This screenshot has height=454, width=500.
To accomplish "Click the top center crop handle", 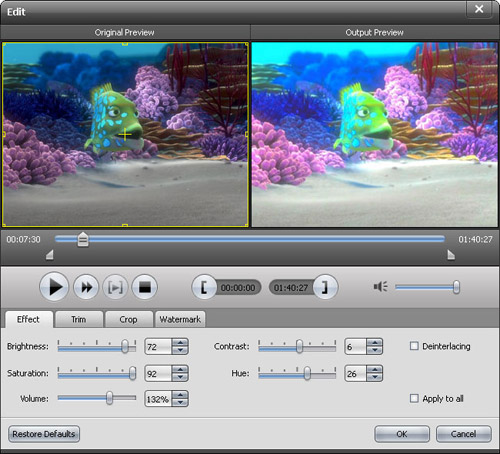I will pos(125,44).
